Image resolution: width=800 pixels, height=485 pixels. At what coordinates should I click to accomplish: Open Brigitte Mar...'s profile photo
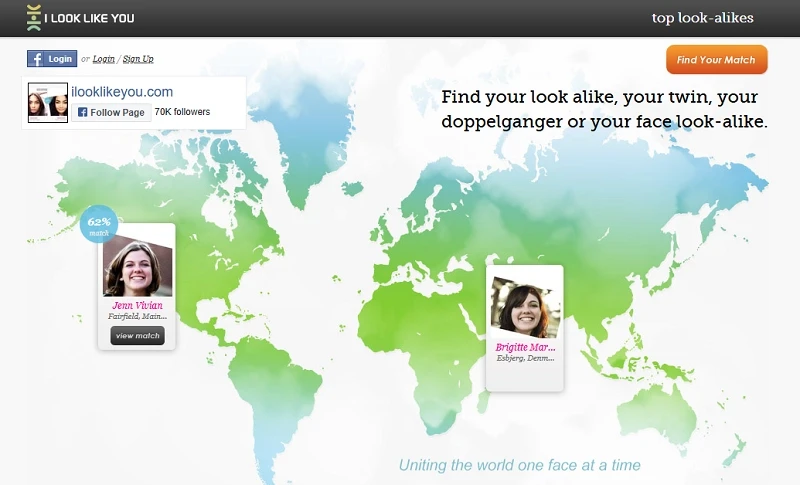[x=525, y=307]
